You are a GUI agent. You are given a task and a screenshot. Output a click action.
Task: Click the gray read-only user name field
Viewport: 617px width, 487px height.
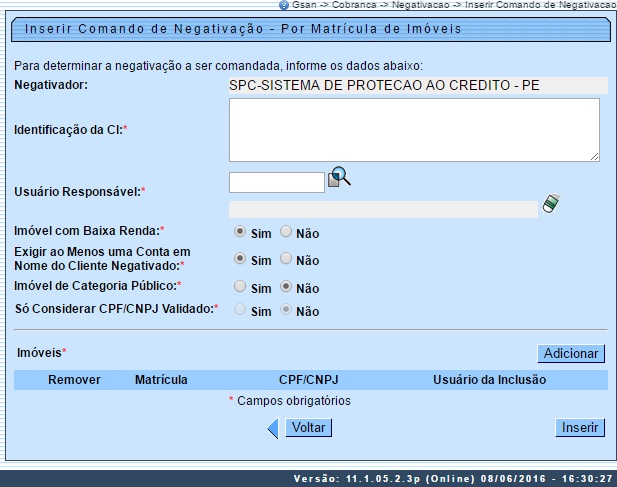pos(383,209)
